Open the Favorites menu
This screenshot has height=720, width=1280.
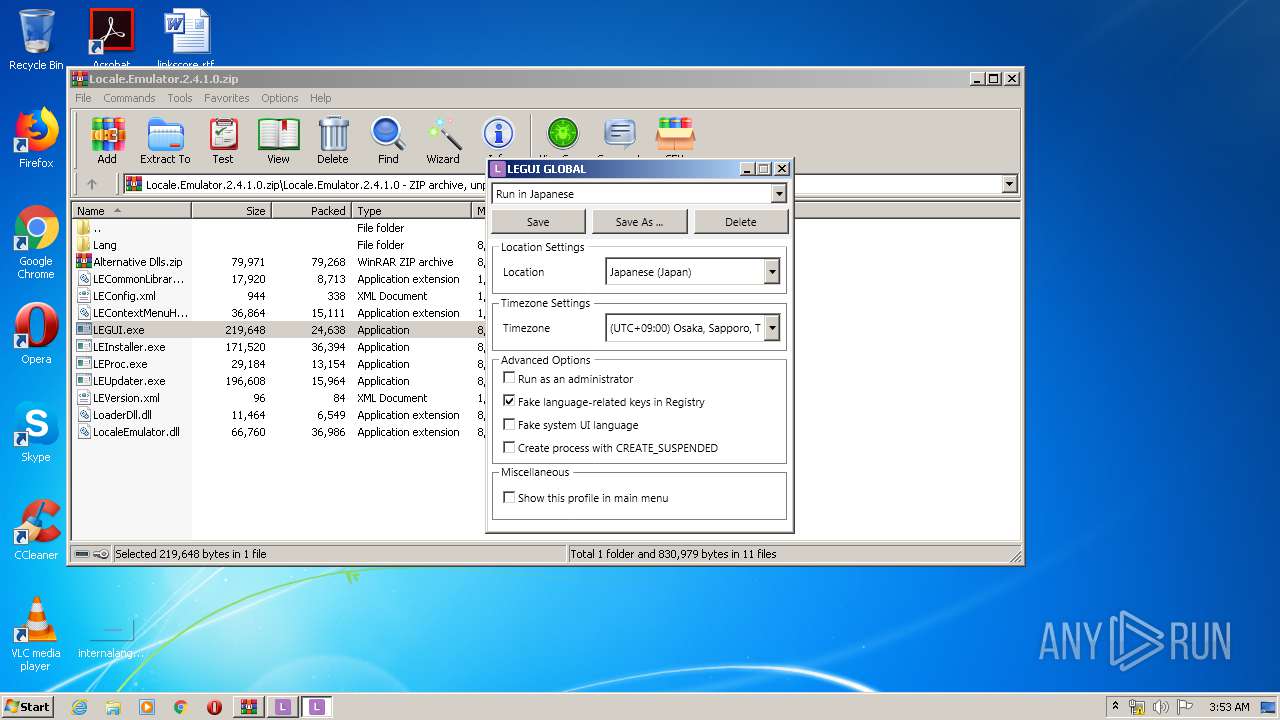pyautogui.click(x=227, y=98)
